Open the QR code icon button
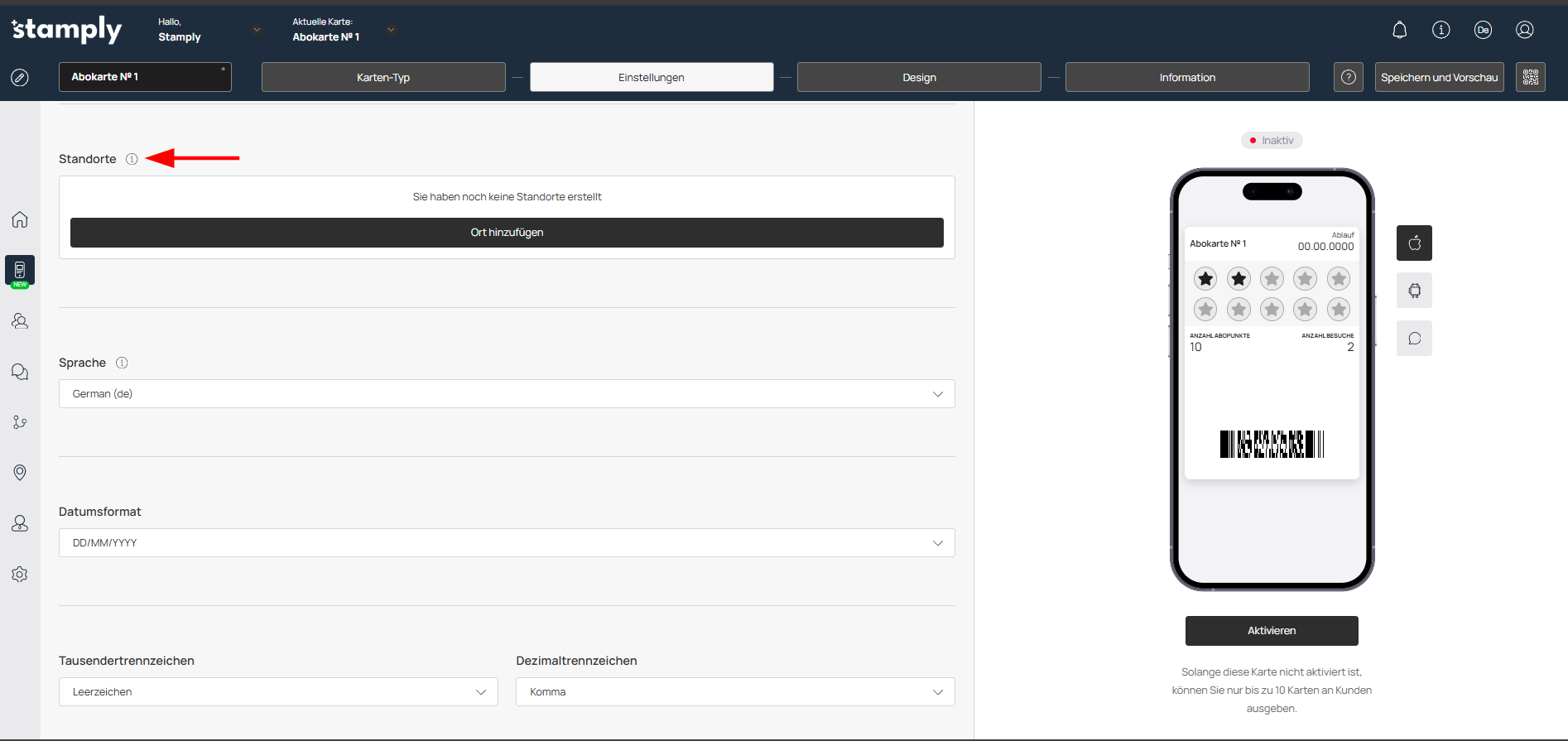The image size is (1568, 741). tap(1530, 77)
